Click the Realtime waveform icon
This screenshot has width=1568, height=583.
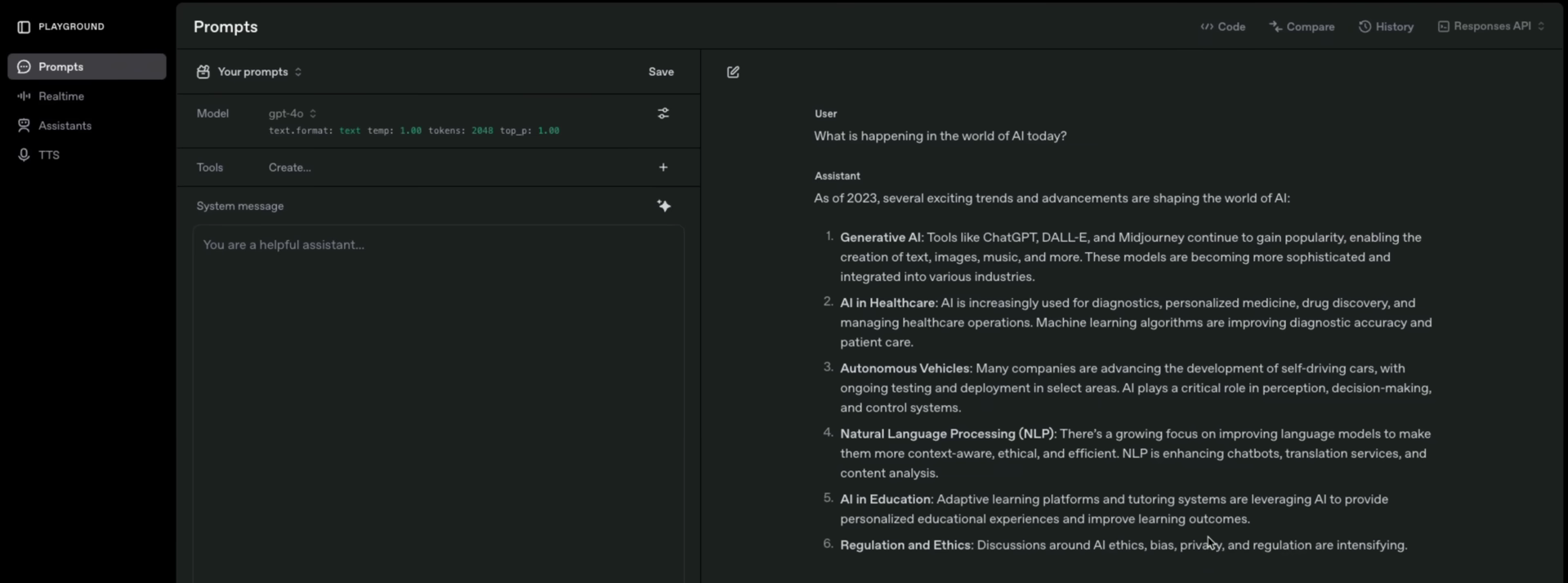(x=24, y=96)
